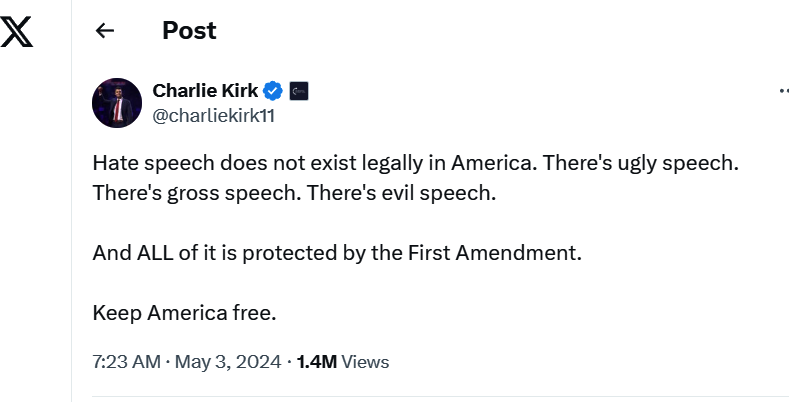Image resolution: width=789 pixels, height=402 pixels.
Task: Open the @charliekirk11 handle link
Action: tap(213, 115)
